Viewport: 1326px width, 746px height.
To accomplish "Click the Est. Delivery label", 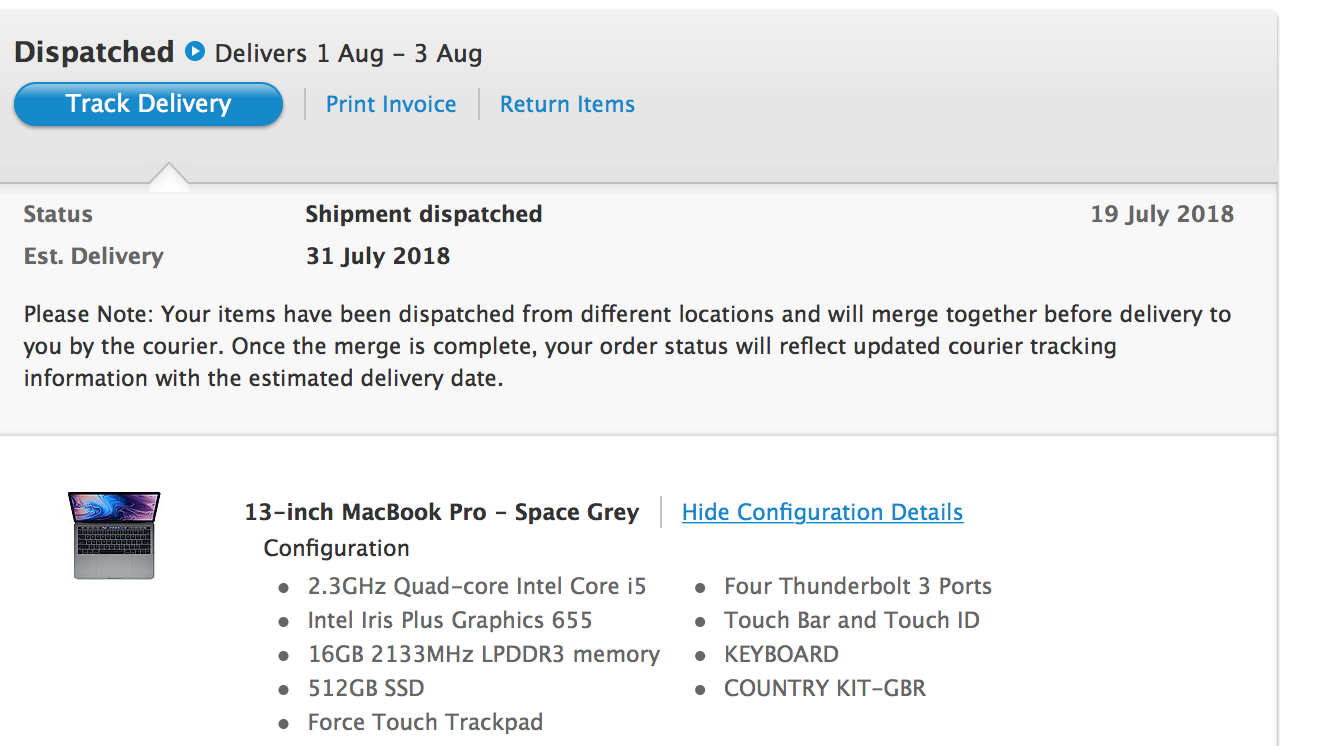I will 93,256.
